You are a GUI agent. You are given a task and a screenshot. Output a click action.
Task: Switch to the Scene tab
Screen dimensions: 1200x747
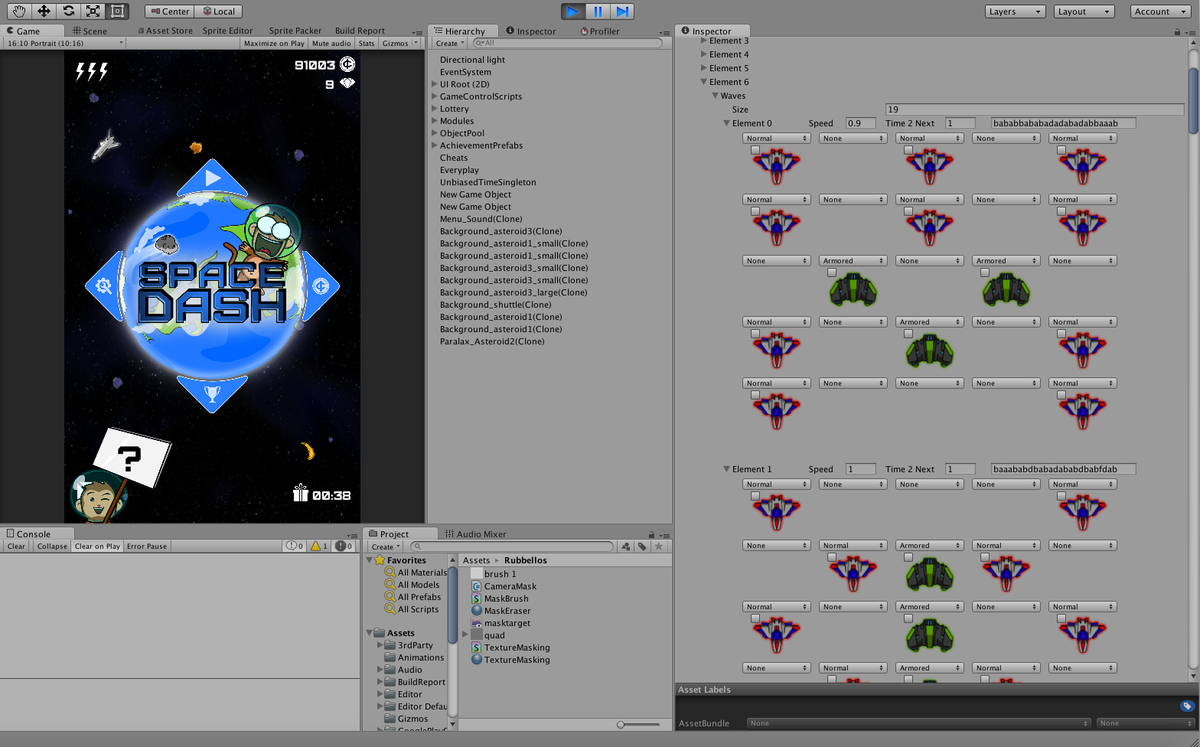90,31
